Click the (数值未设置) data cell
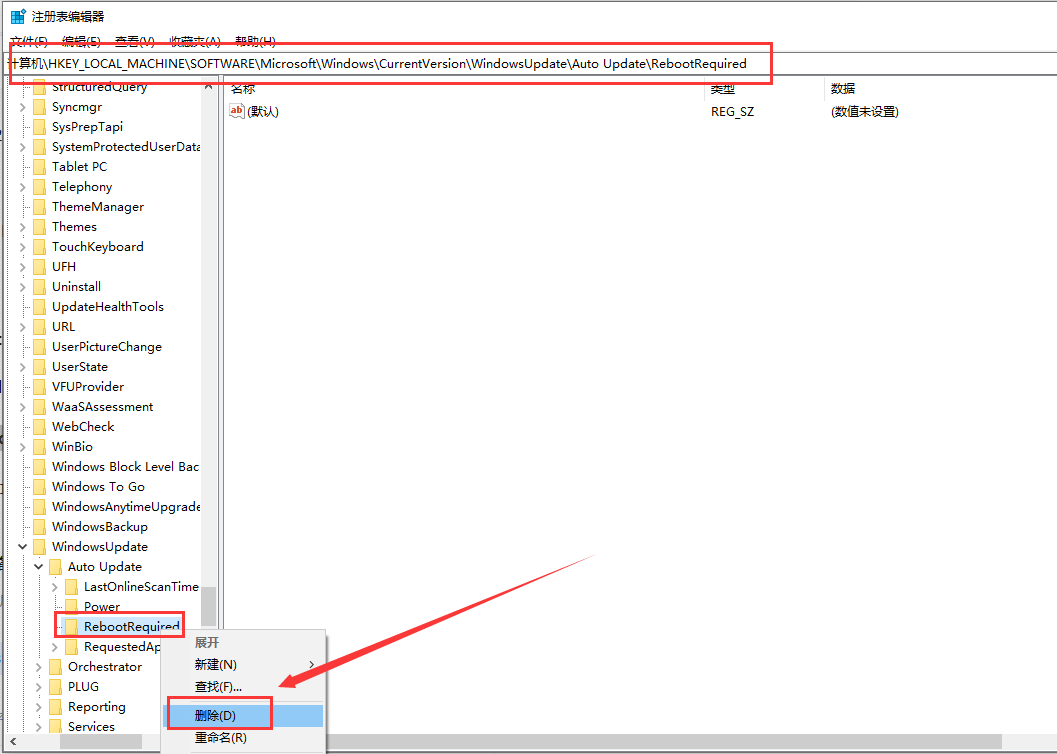 (865, 112)
